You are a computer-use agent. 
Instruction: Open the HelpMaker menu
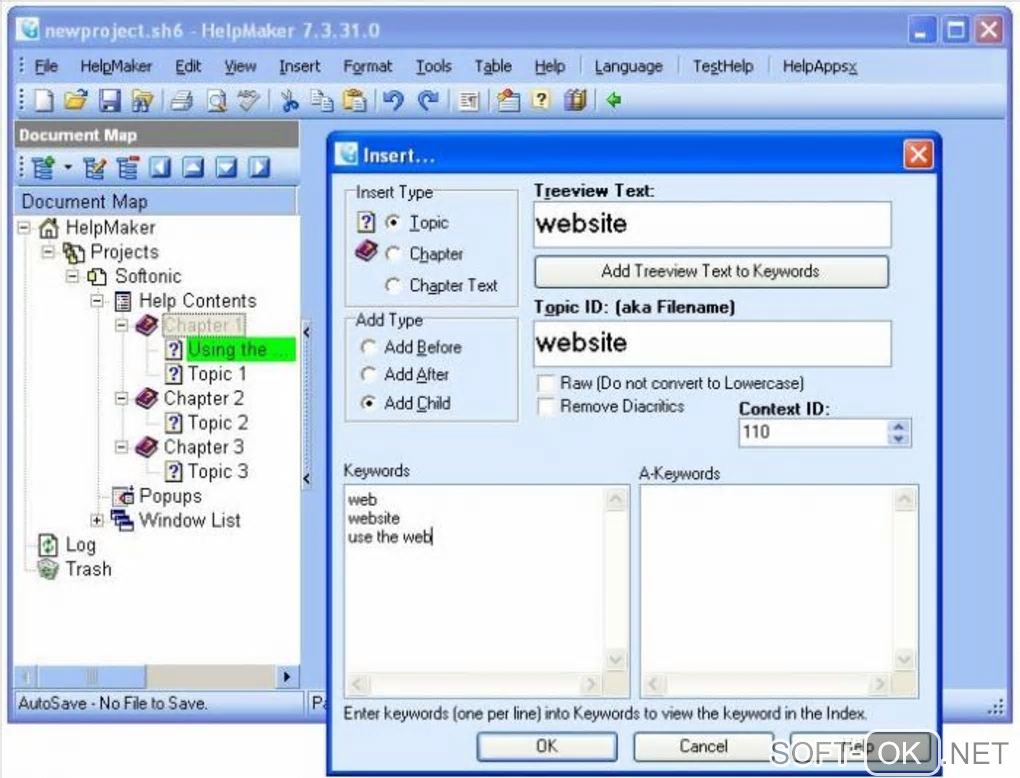116,66
